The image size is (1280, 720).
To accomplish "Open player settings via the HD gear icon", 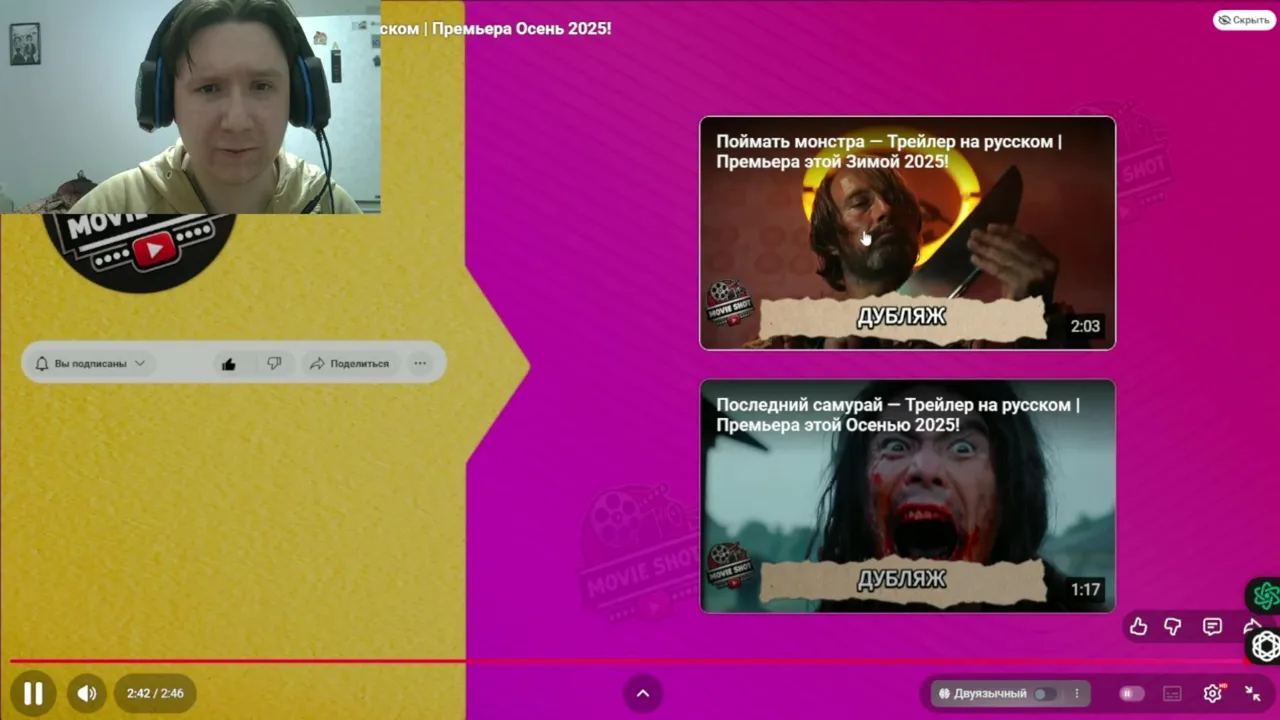I will [x=1213, y=693].
